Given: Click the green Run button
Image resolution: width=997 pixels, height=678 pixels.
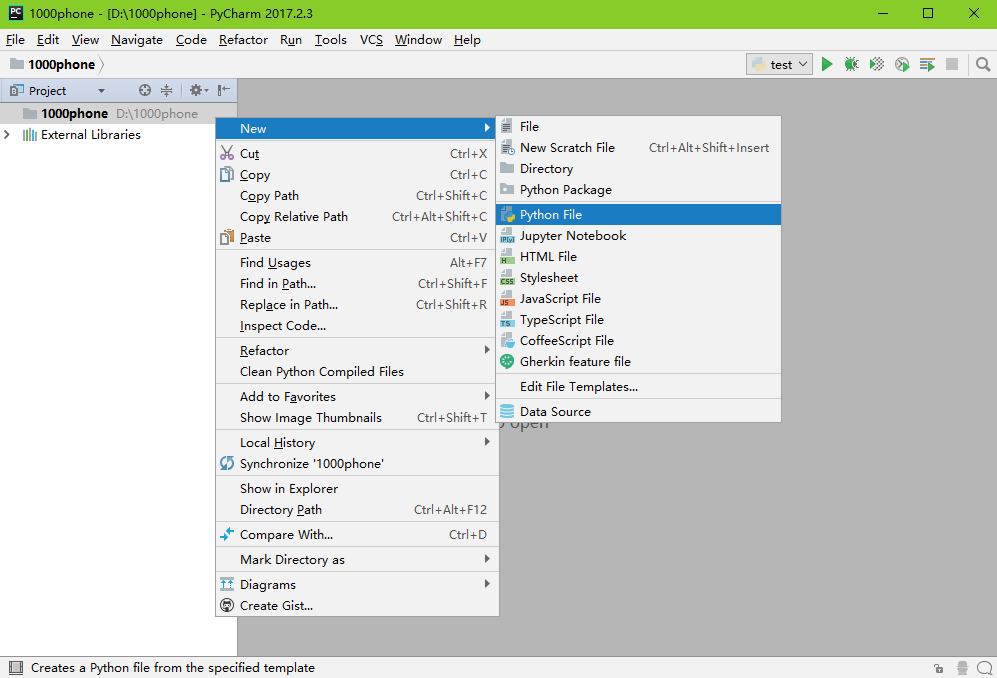Looking at the screenshot, I should (x=827, y=64).
